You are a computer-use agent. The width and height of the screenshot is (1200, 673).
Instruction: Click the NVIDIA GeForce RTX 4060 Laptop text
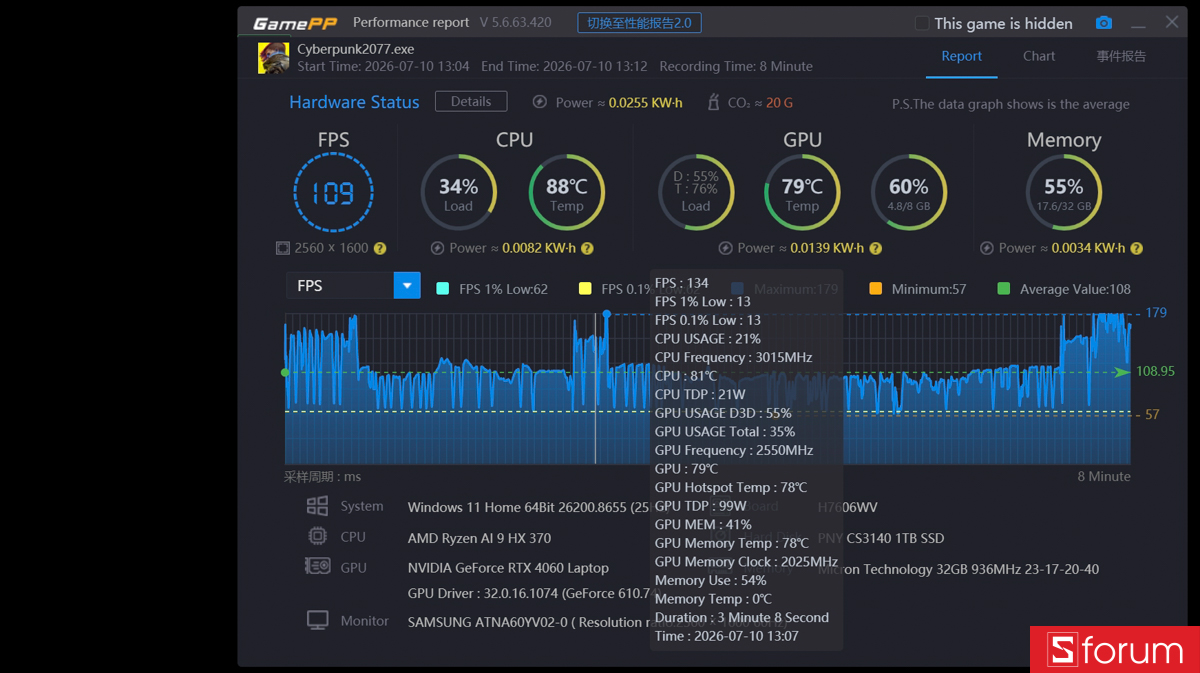508,568
